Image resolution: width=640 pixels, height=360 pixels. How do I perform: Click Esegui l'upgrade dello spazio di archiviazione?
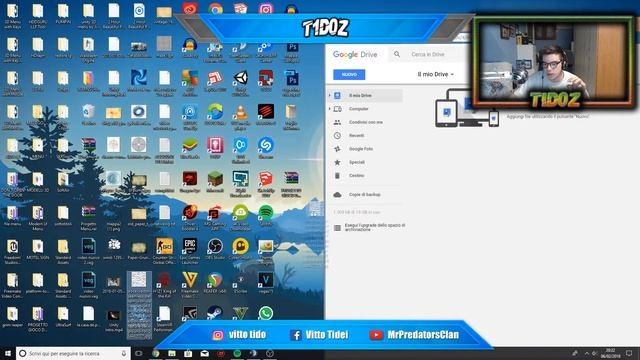pyautogui.click(x=375, y=227)
